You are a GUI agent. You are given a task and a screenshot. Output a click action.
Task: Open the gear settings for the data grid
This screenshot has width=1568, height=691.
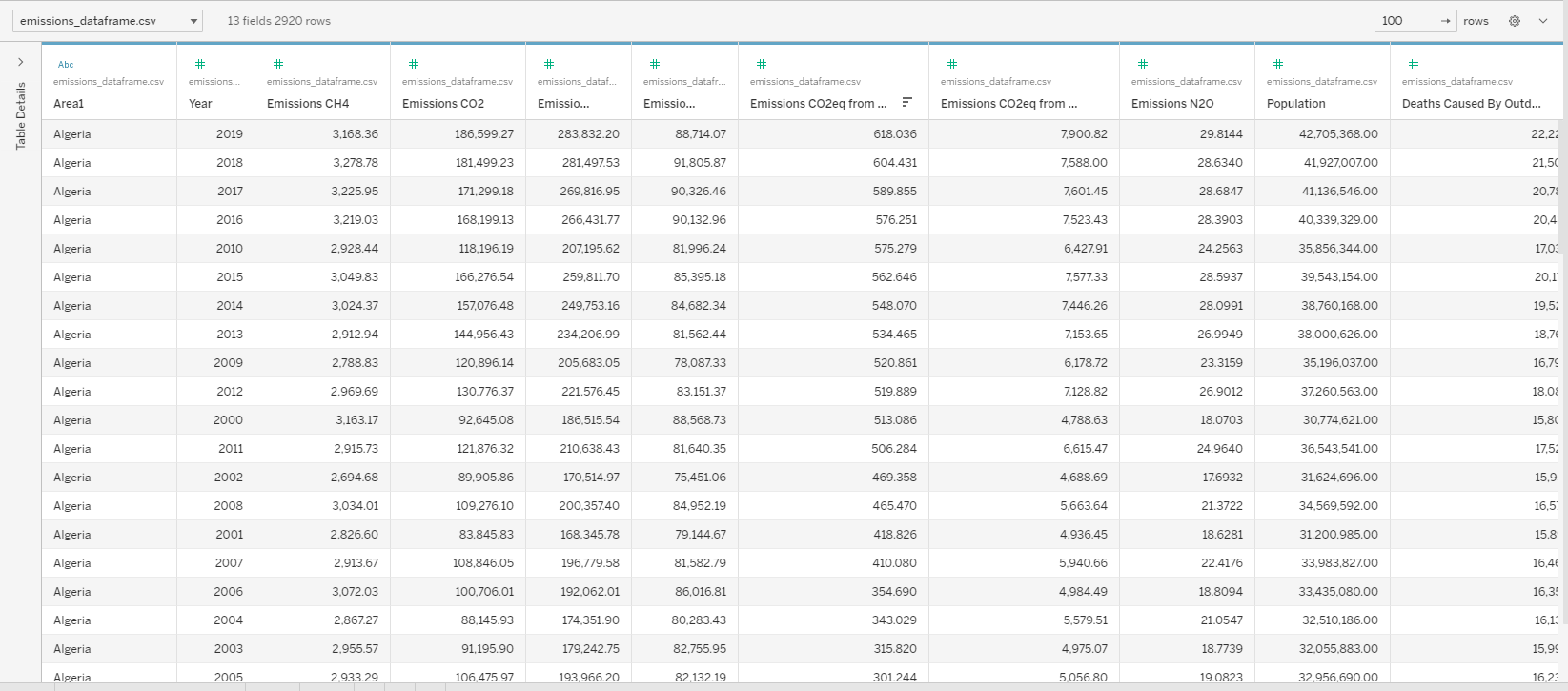pyautogui.click(x=1515, y=21)
